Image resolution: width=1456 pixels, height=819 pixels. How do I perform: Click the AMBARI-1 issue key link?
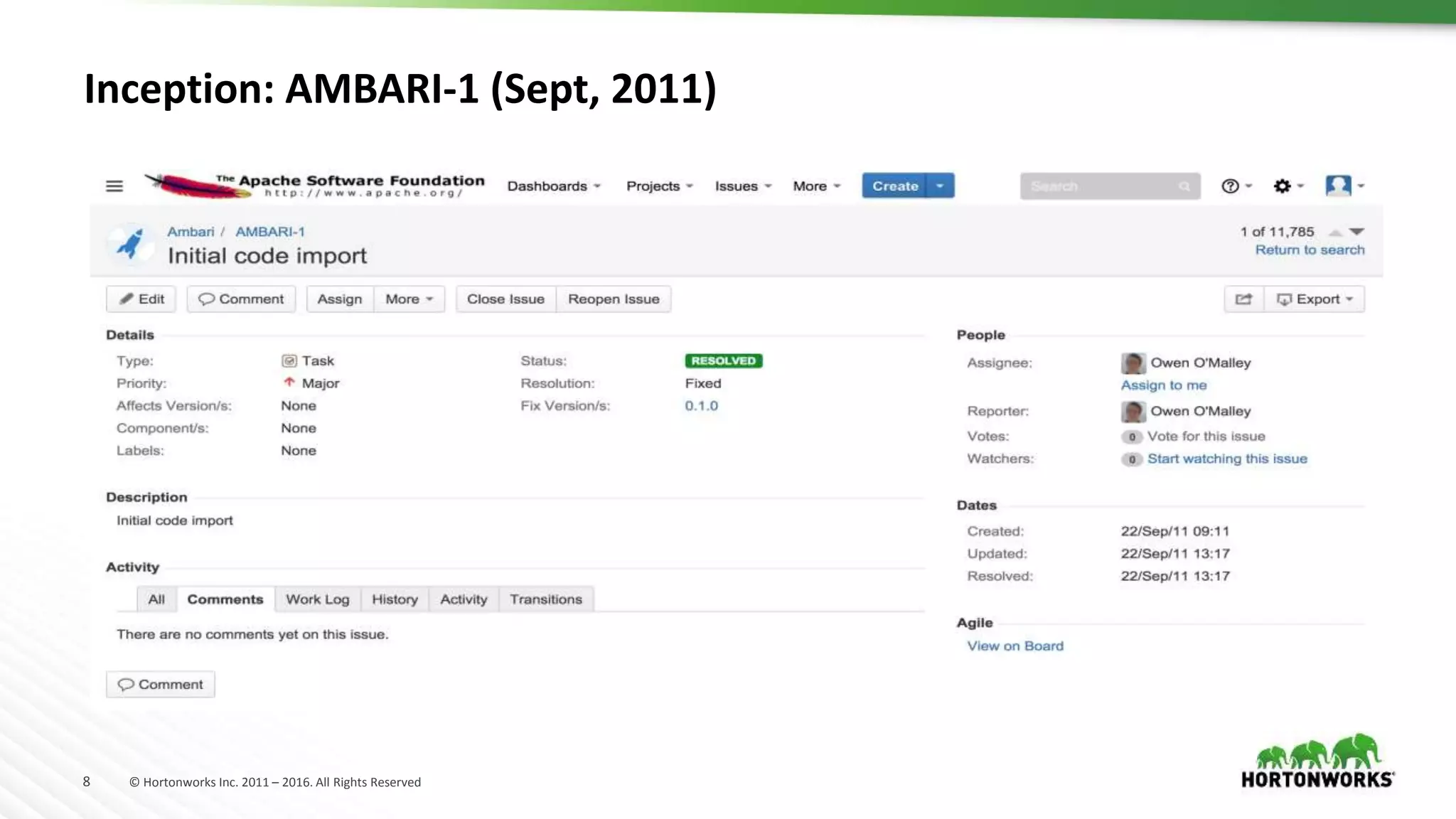270,232
